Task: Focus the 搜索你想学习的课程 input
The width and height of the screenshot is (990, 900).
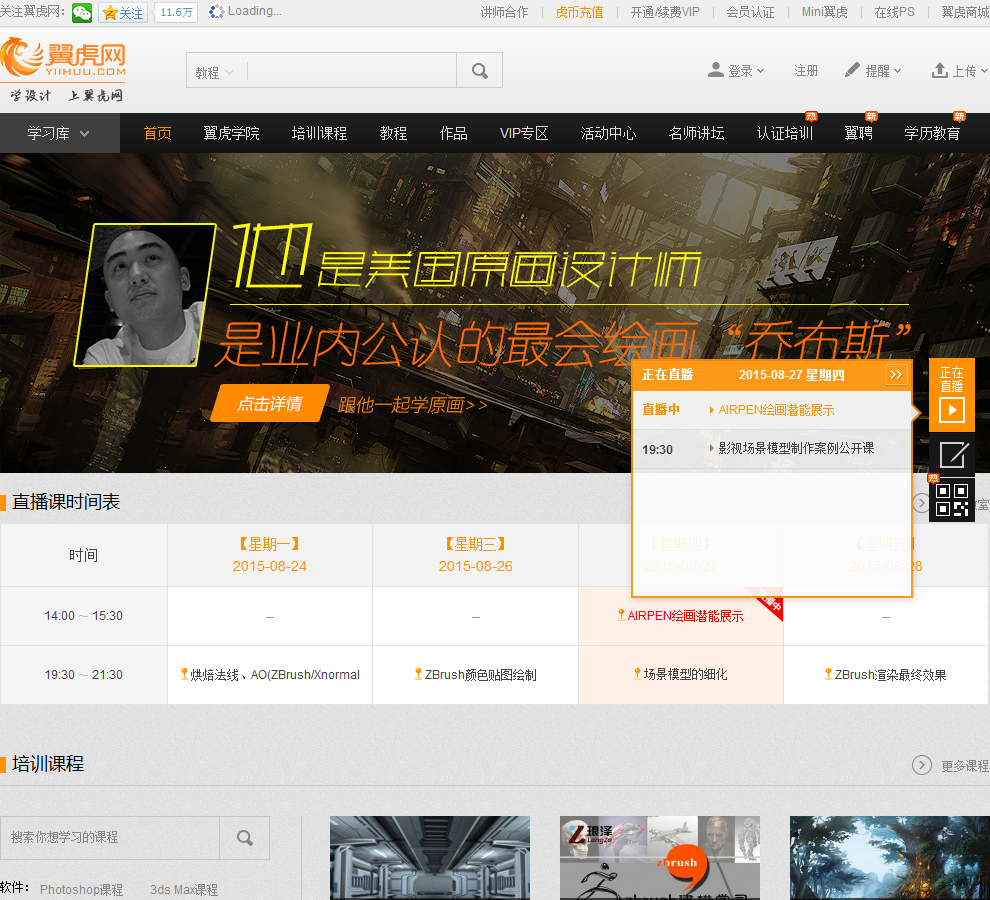Action: (x=110, y=837)
